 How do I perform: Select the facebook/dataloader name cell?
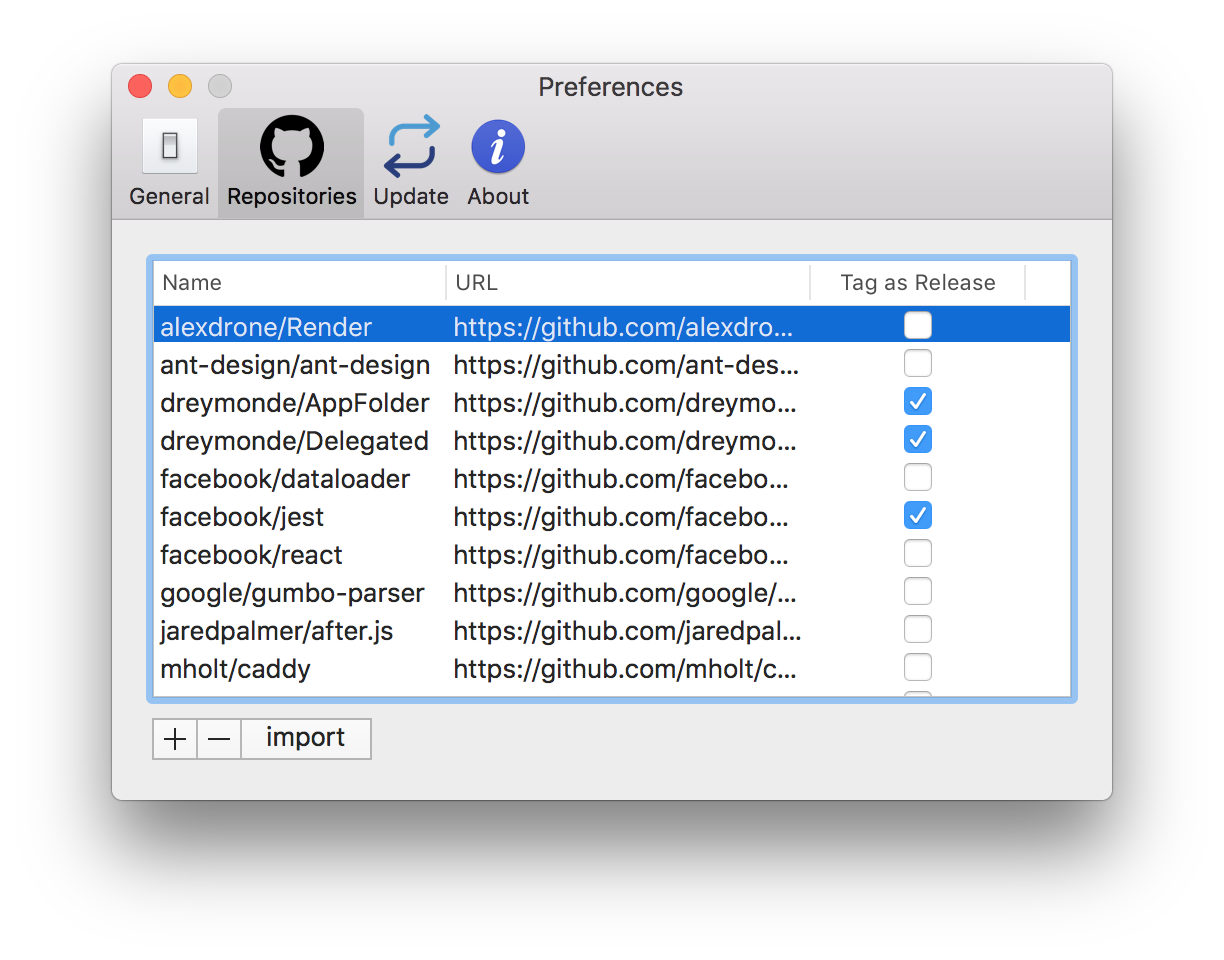click(x=285, y=479)
